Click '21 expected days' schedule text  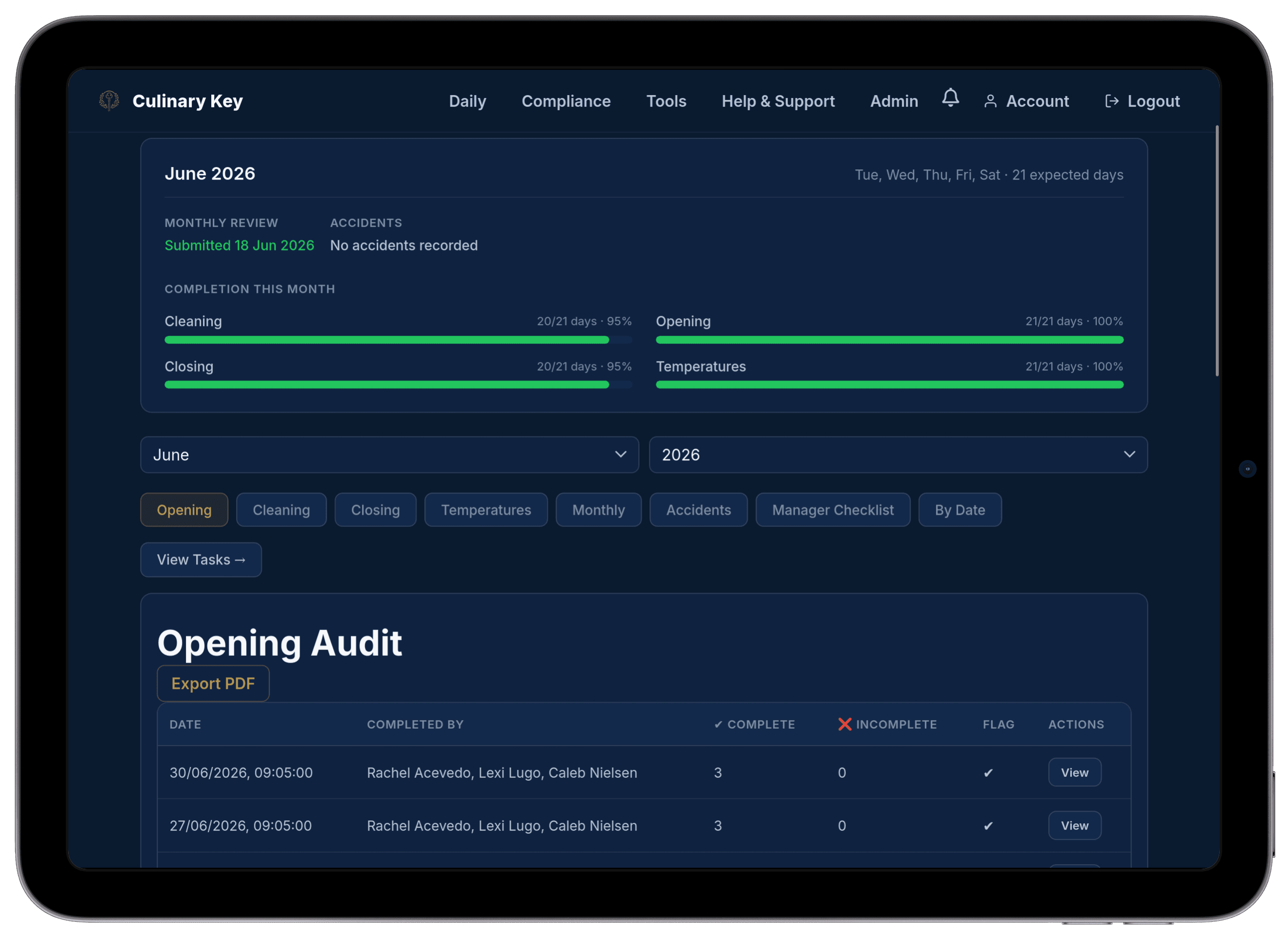click(1067, 175)
